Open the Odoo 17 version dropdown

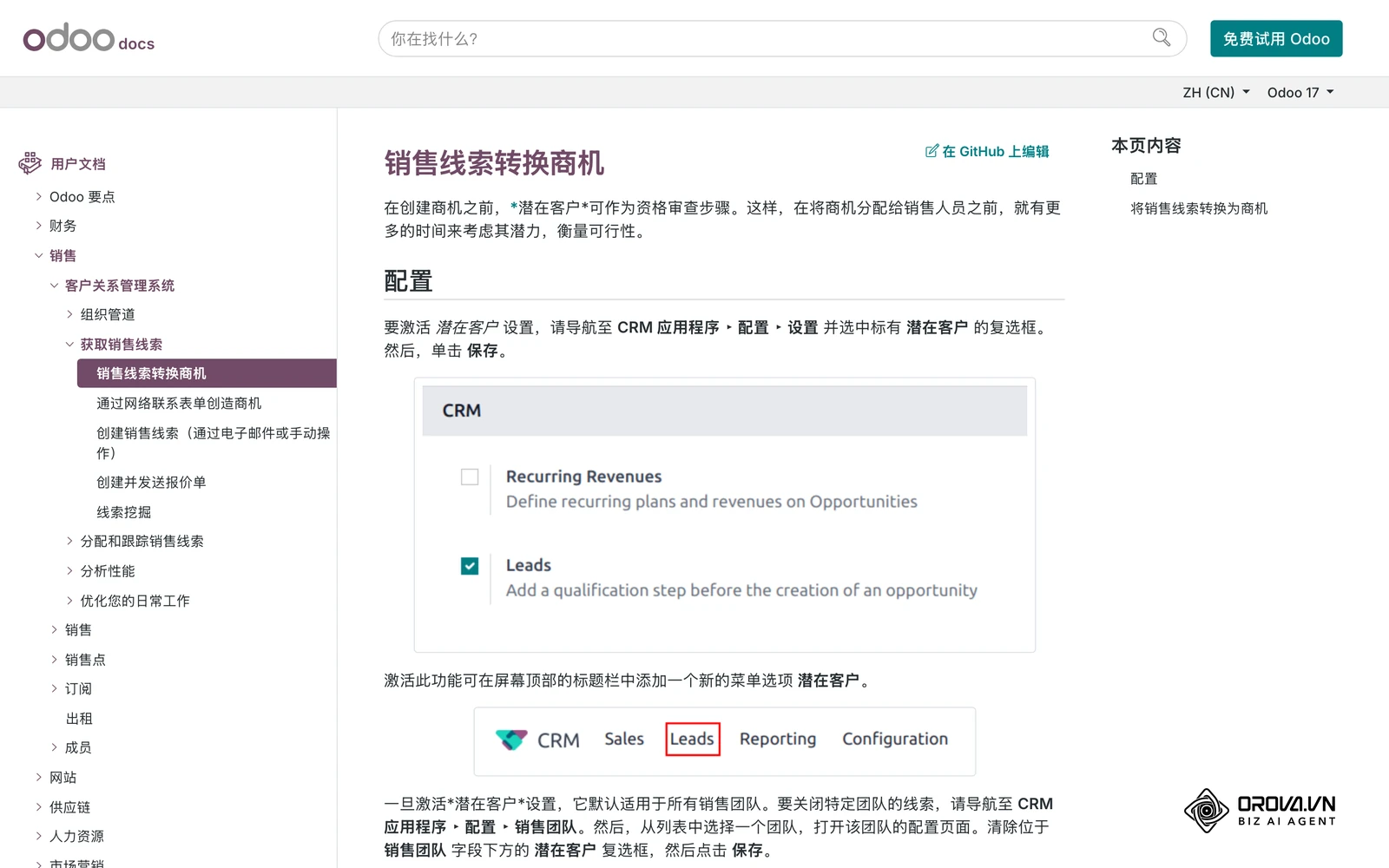pos(1300,93)
